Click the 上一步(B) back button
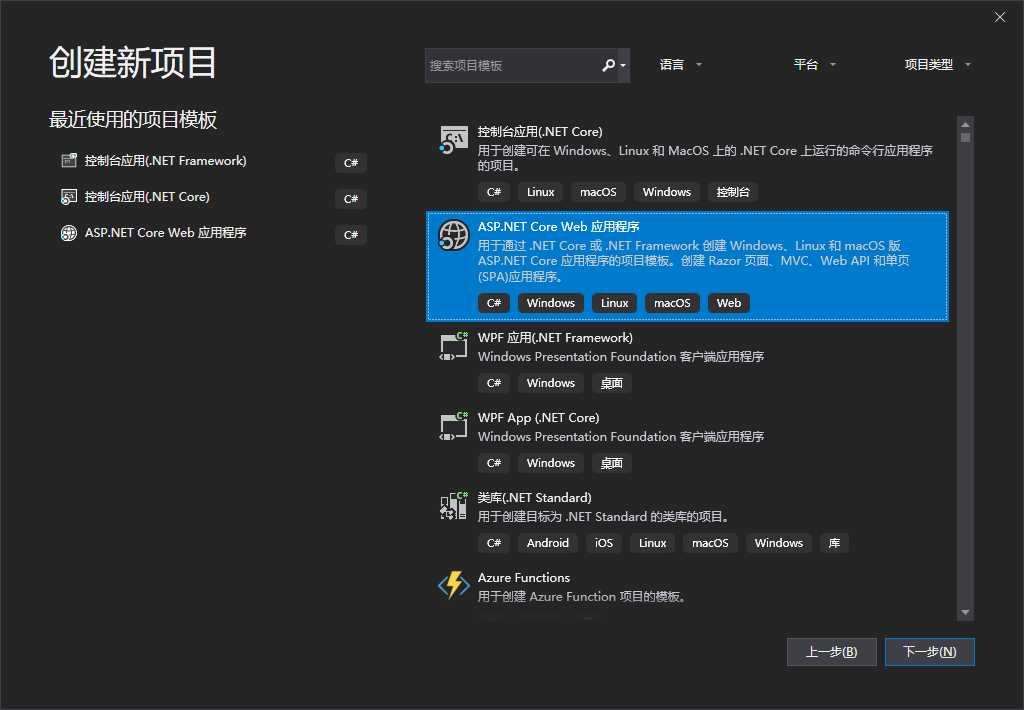1024x710 pixels. 831,652
